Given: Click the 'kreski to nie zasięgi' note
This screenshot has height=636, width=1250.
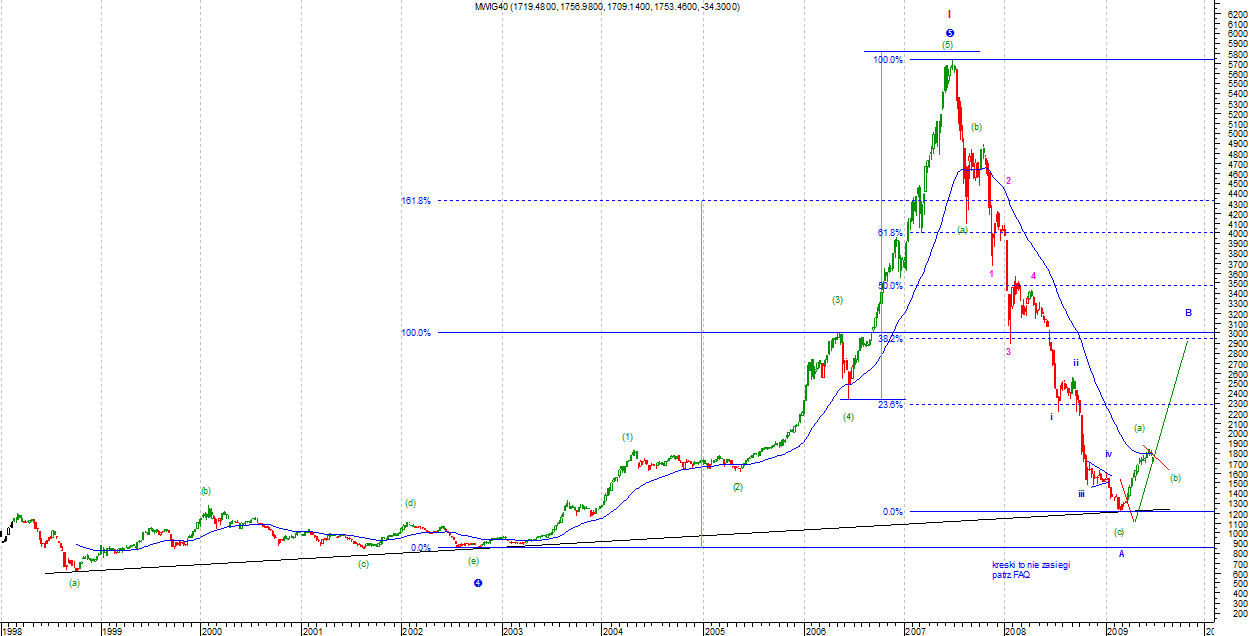Looking at the screenshot, I should [1030, 565].
